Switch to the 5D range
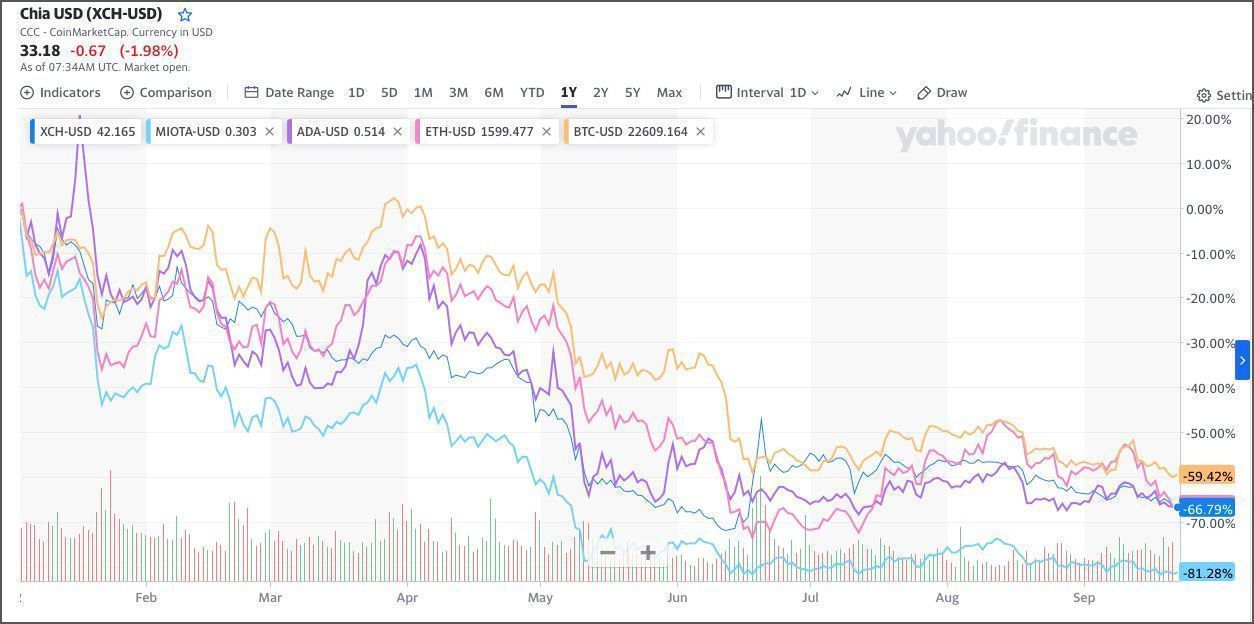The width and height of the screenshot is (1254, 624). [389, 92]
